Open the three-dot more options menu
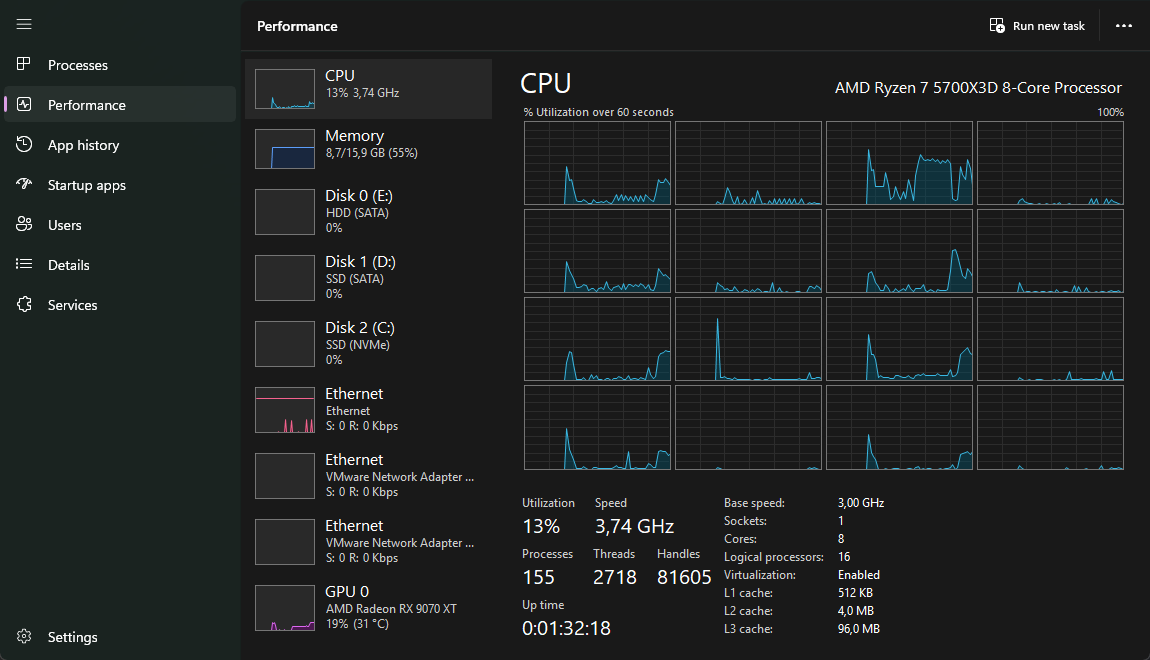This screenshot has width=1150, height=660. [x=1124, y=26]
